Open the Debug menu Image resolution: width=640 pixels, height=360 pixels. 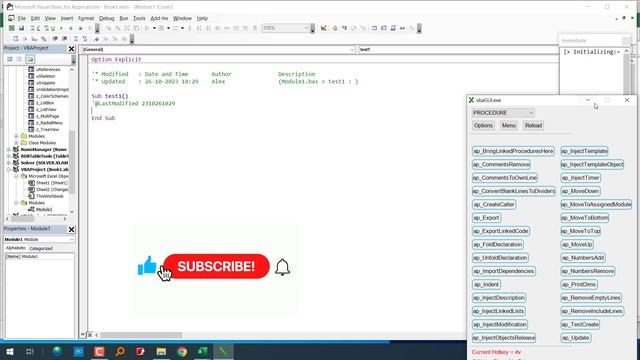[x=107, y=18]
